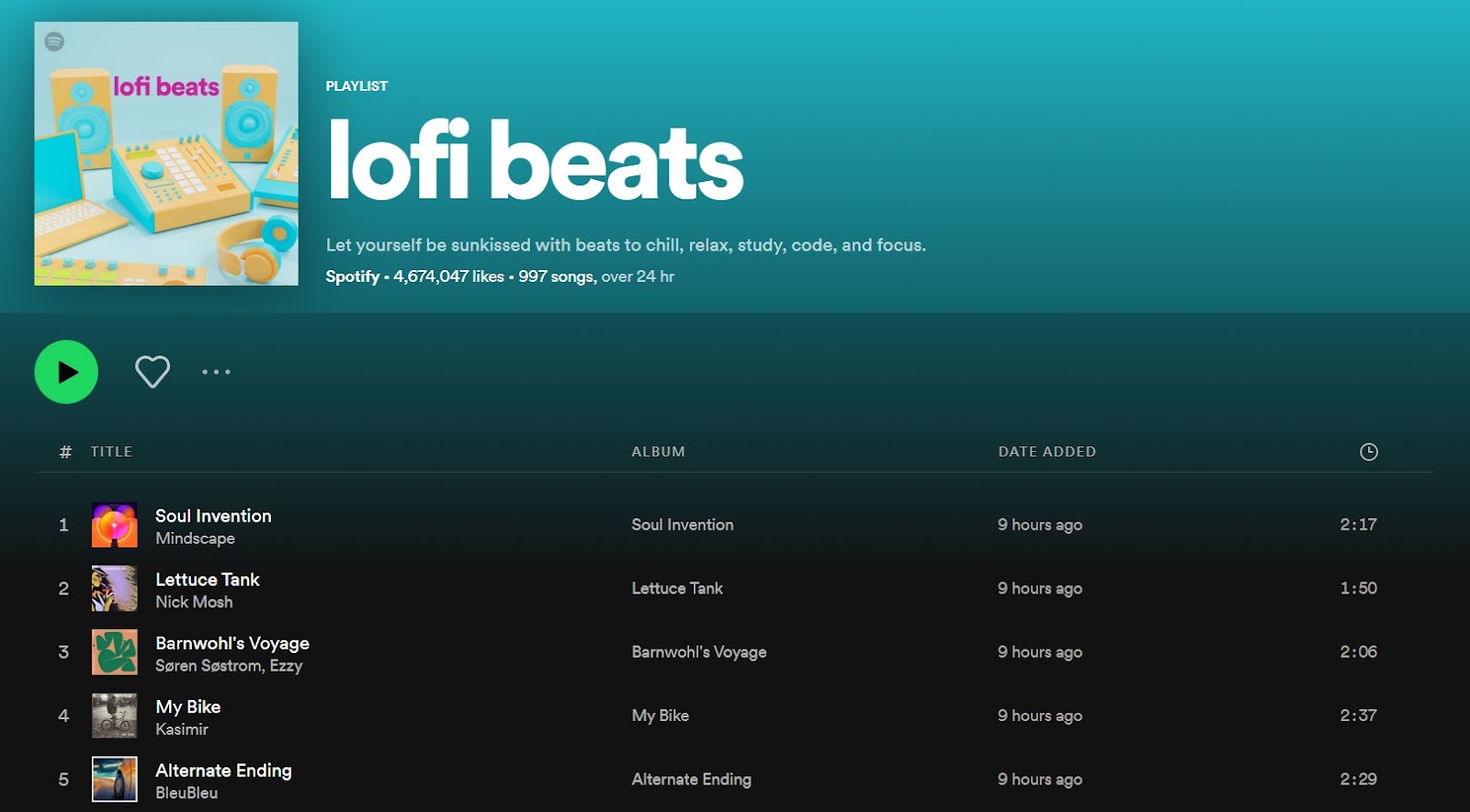Click track number 5 beside Alternate Ending
Image resolution: width=1470 pixels, height=812 pixels.
tap(63, 779)
